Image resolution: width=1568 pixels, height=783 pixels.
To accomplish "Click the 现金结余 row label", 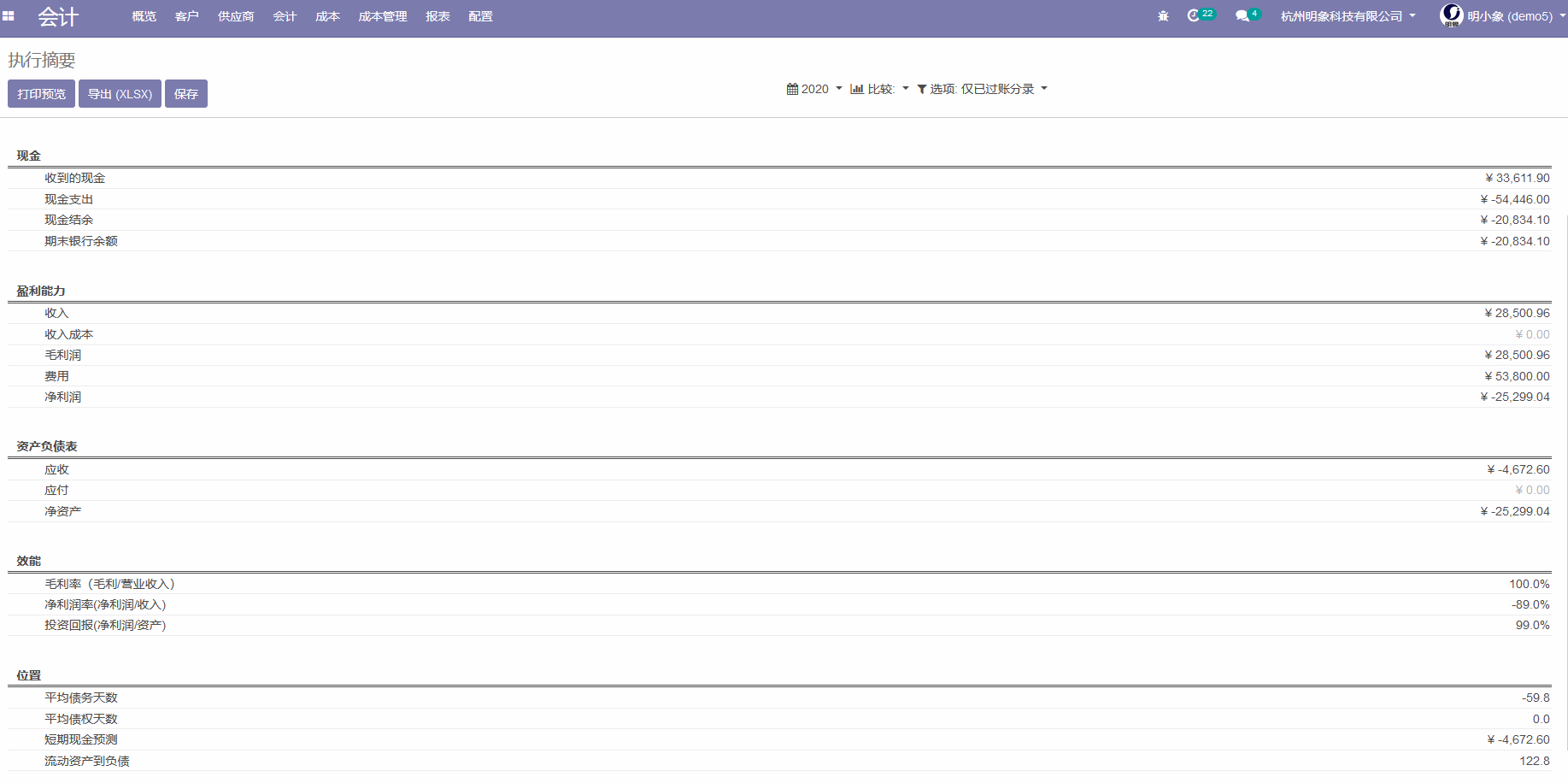I will click(x=69, y=220).
